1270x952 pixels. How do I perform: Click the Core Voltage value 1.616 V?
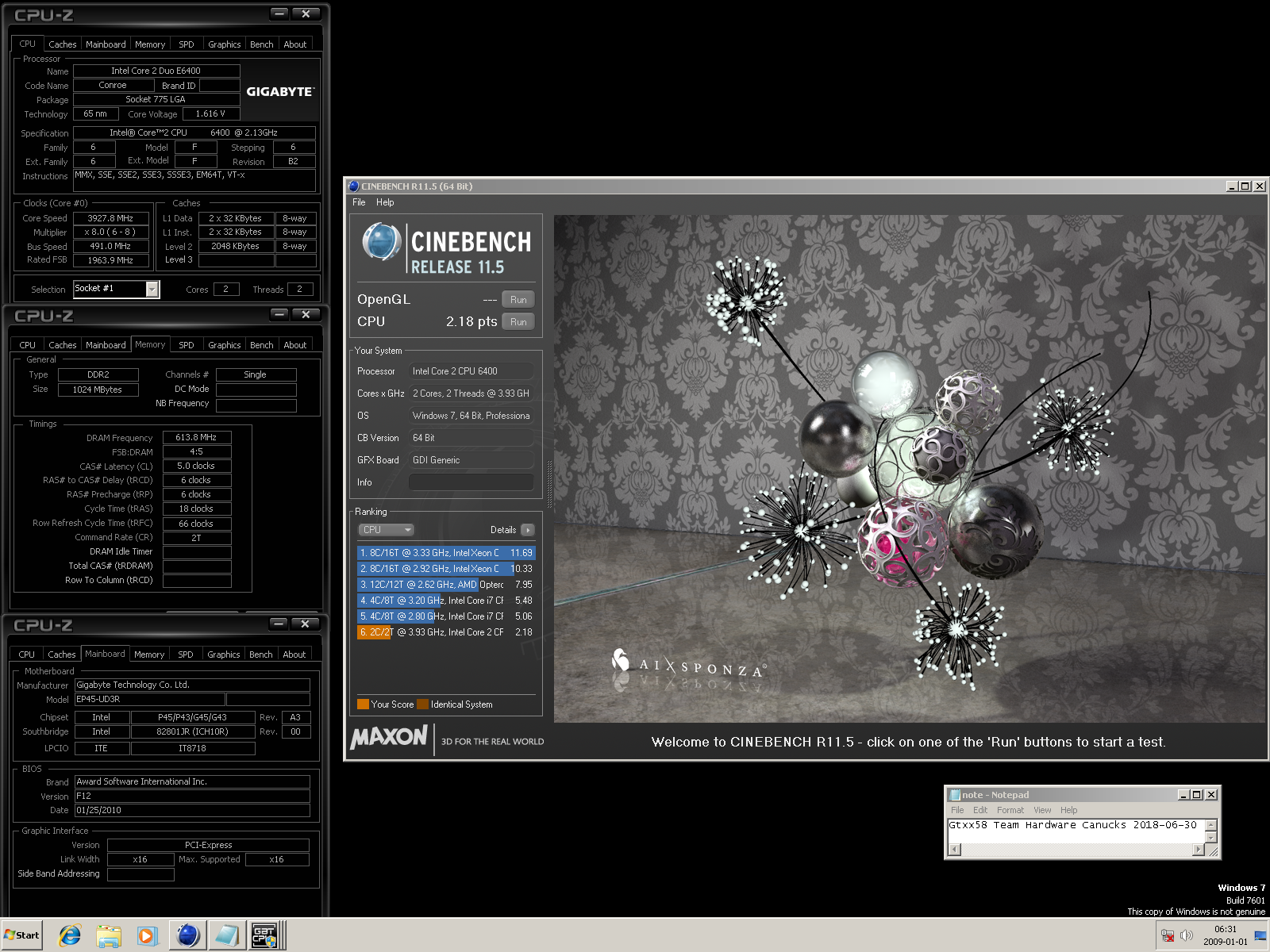[210, 114]
